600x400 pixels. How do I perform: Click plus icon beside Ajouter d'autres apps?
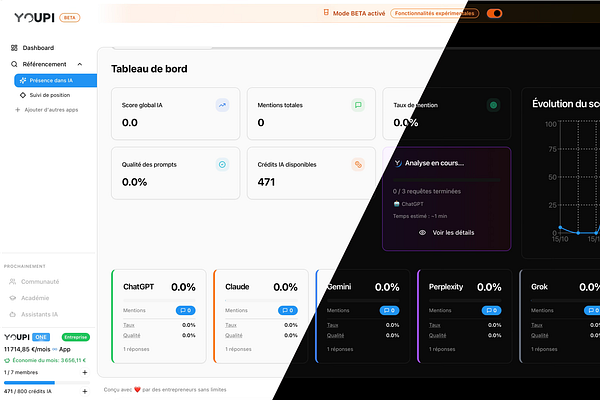point(17,110)
